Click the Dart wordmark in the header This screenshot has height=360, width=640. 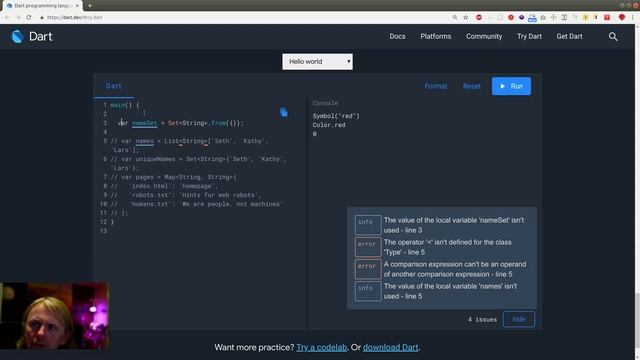pyautogui.click(x=40, y=36)
